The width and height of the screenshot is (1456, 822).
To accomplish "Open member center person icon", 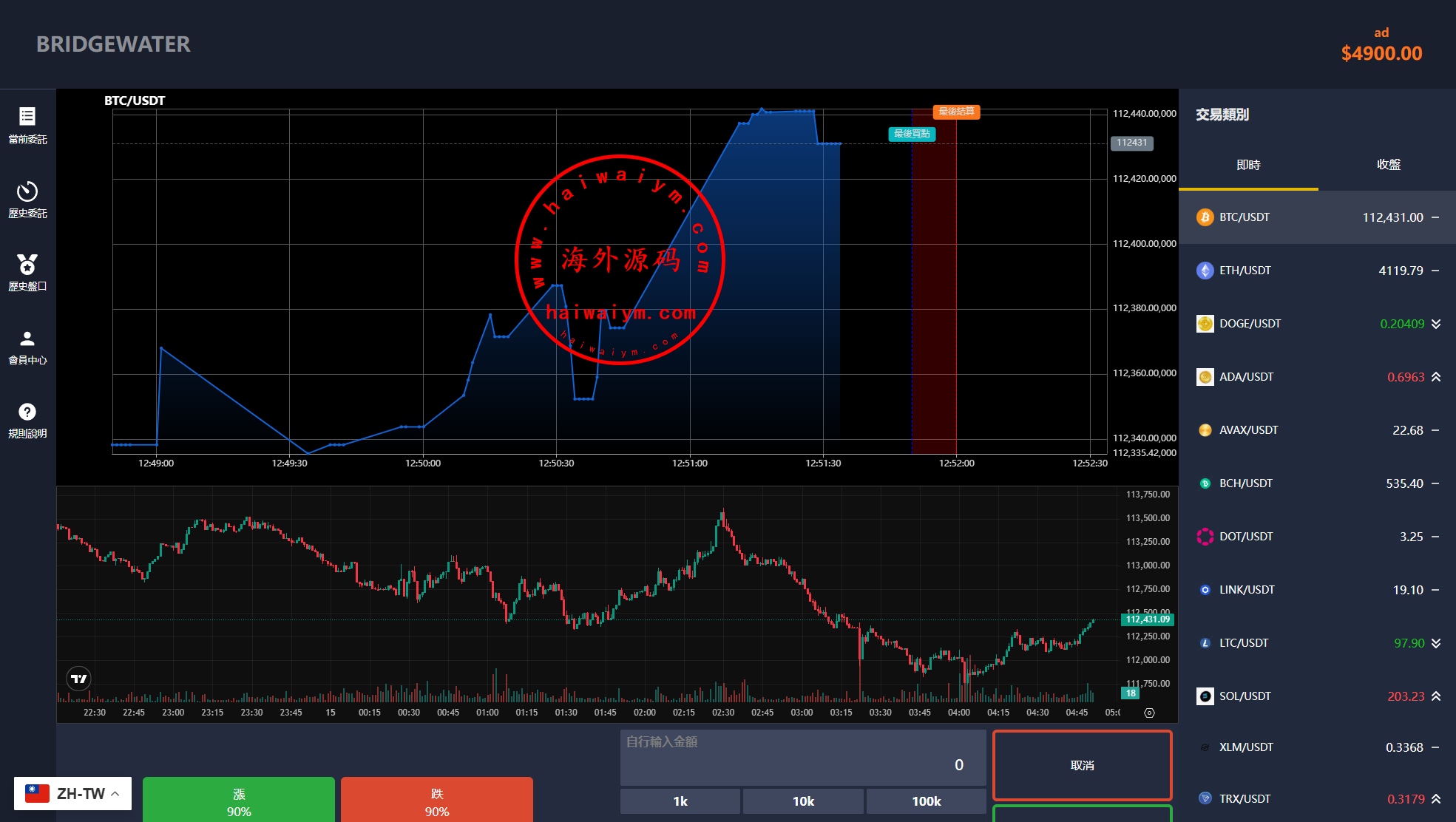I will click(x=27, y=339).
